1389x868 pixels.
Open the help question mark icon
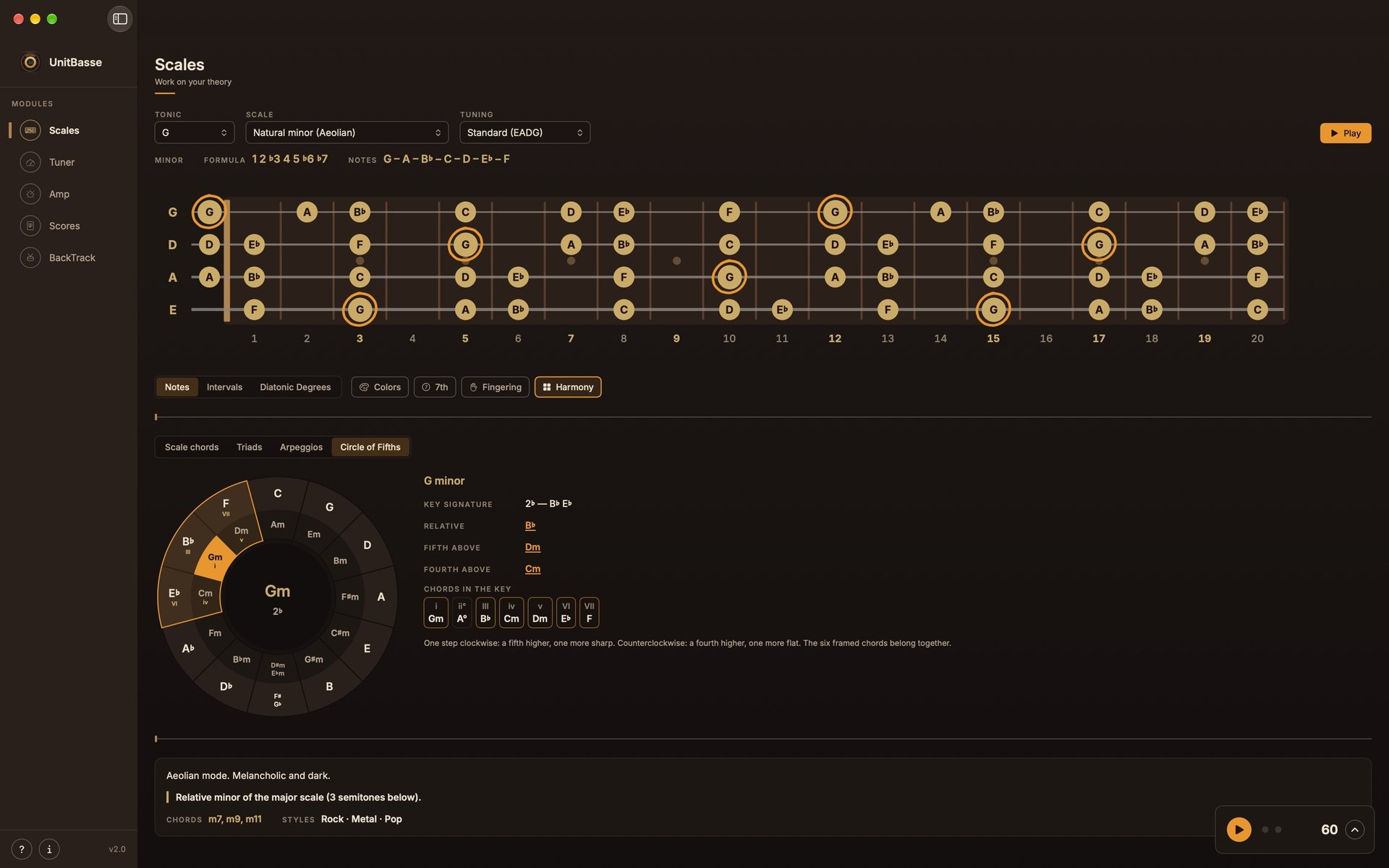[22, 849]
